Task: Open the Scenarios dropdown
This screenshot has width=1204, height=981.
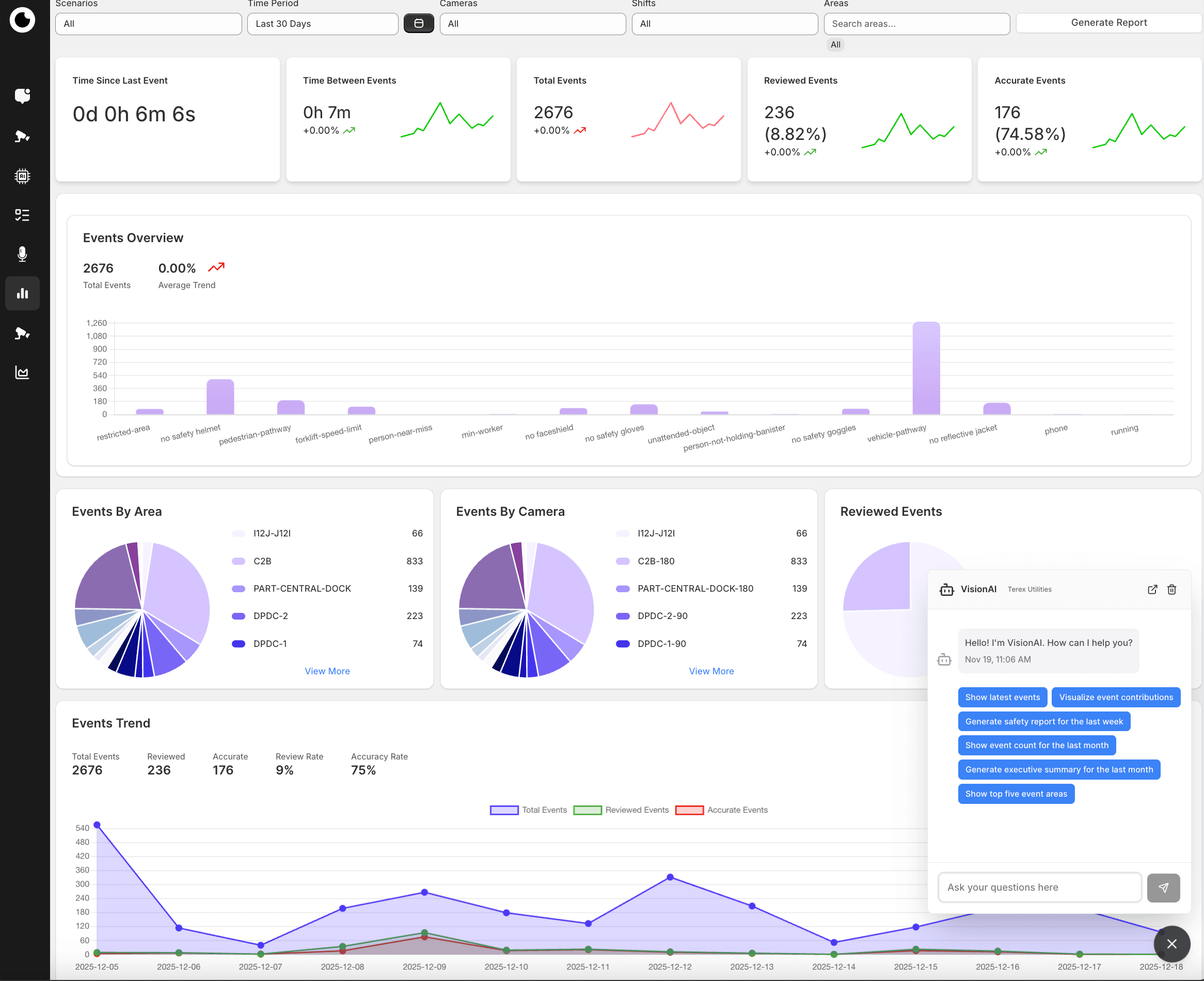Action: (x=148, y=23)
